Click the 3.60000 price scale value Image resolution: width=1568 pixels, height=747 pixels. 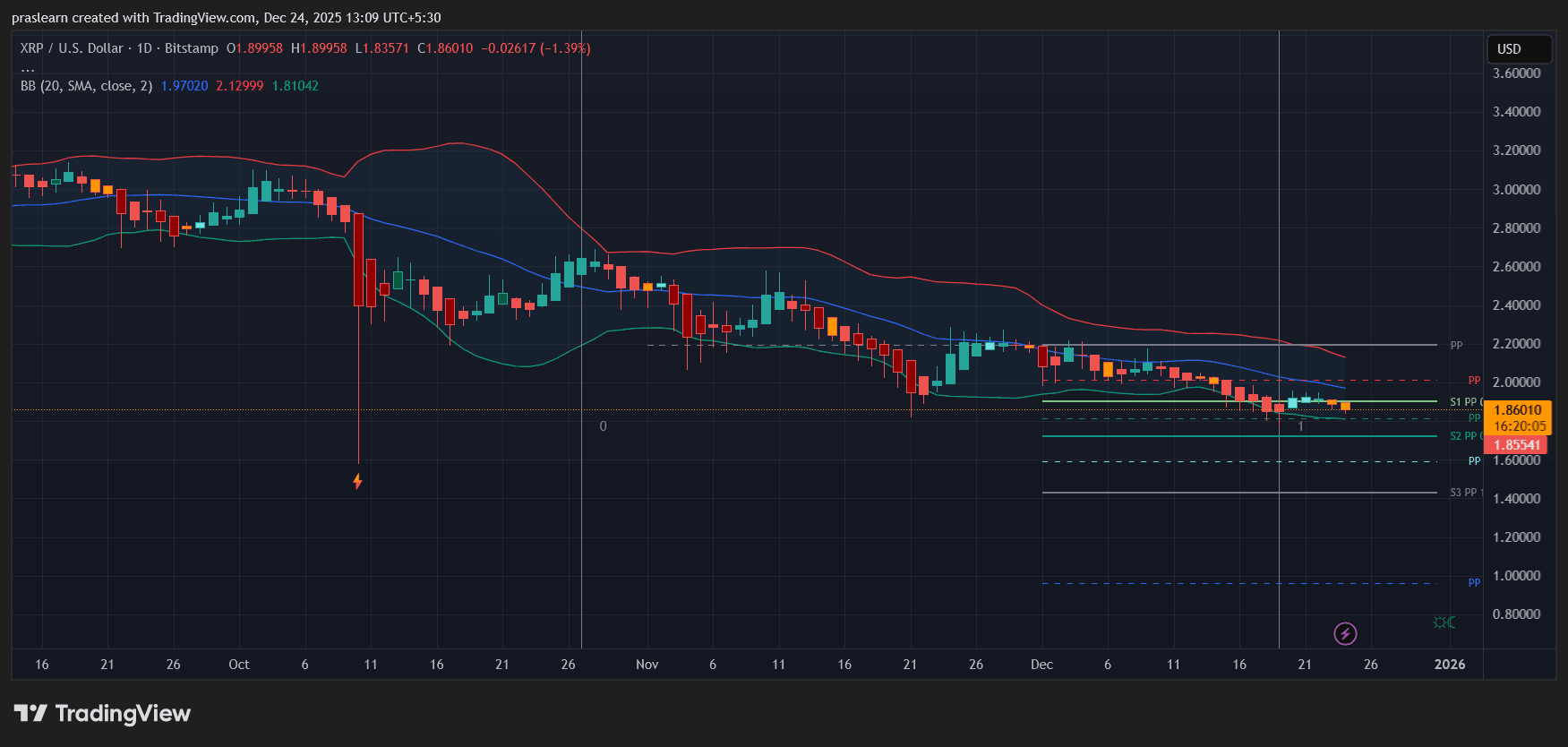point(1516,73)
